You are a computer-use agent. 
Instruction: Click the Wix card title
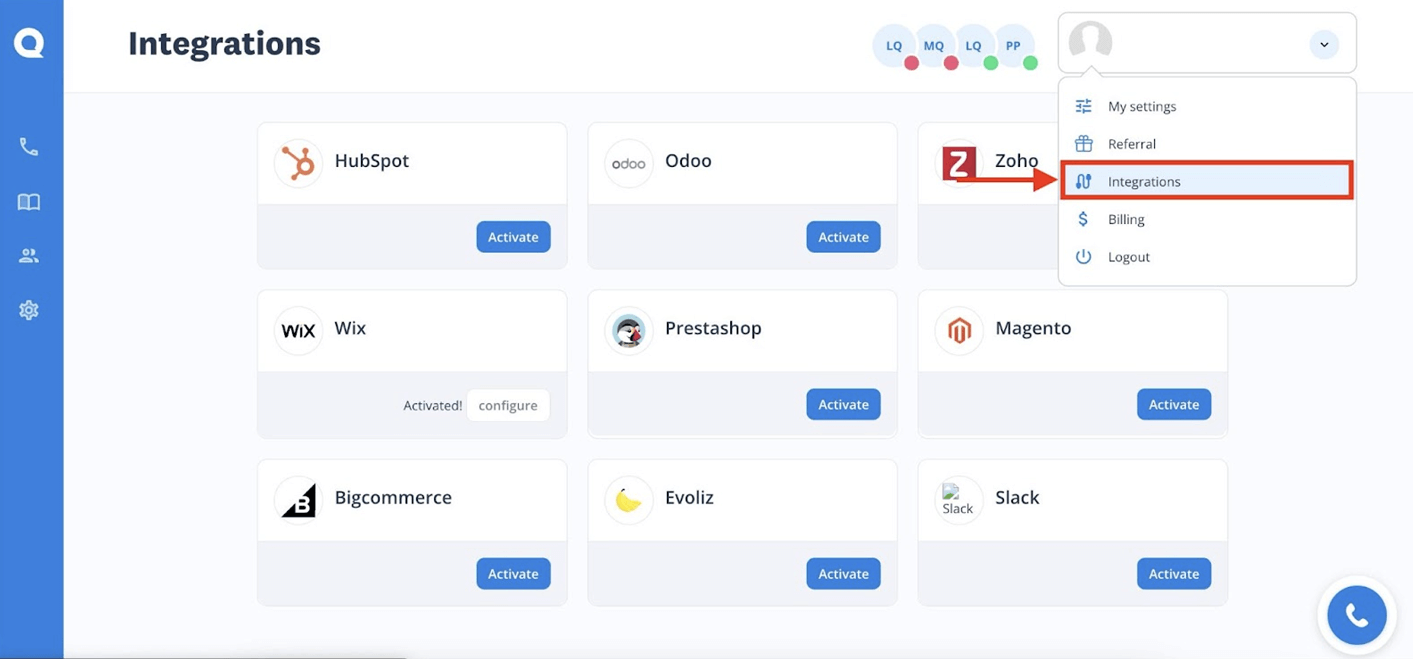coord(350,328)
